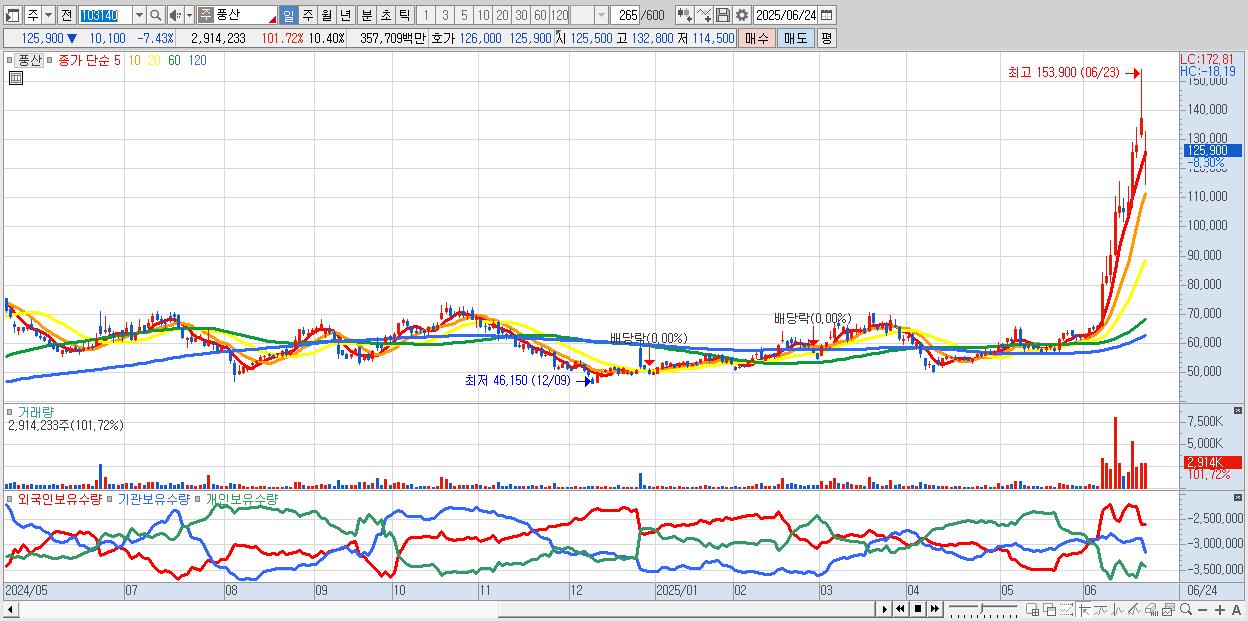Select the 년 (yearly) period toggle
The image size is (1248, 621).
click(x=345, y=15)
